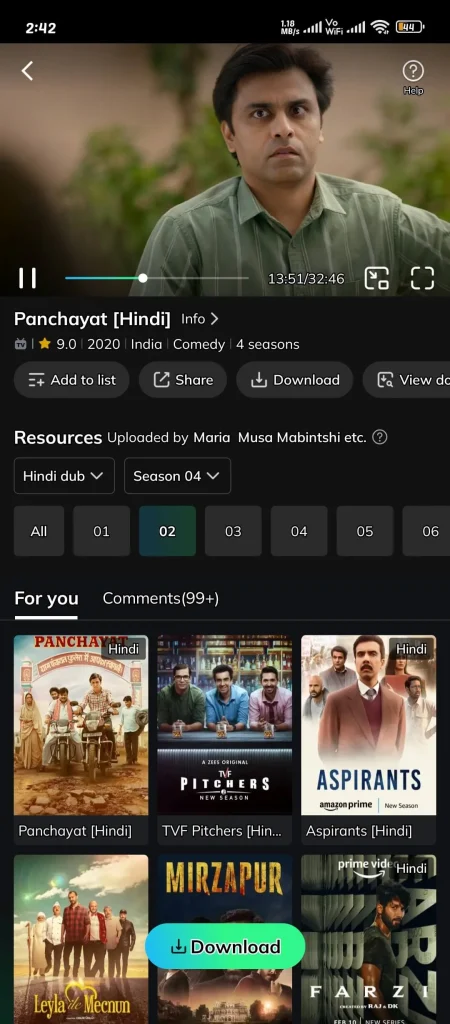Select episode 03

(x=233, y=531)
